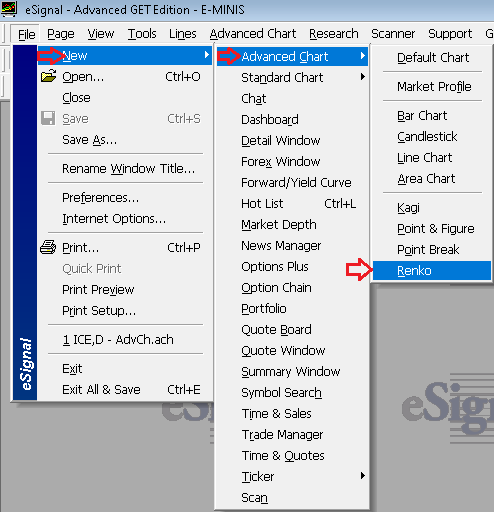Click the printer icon beside Print

tap(48, 247)
